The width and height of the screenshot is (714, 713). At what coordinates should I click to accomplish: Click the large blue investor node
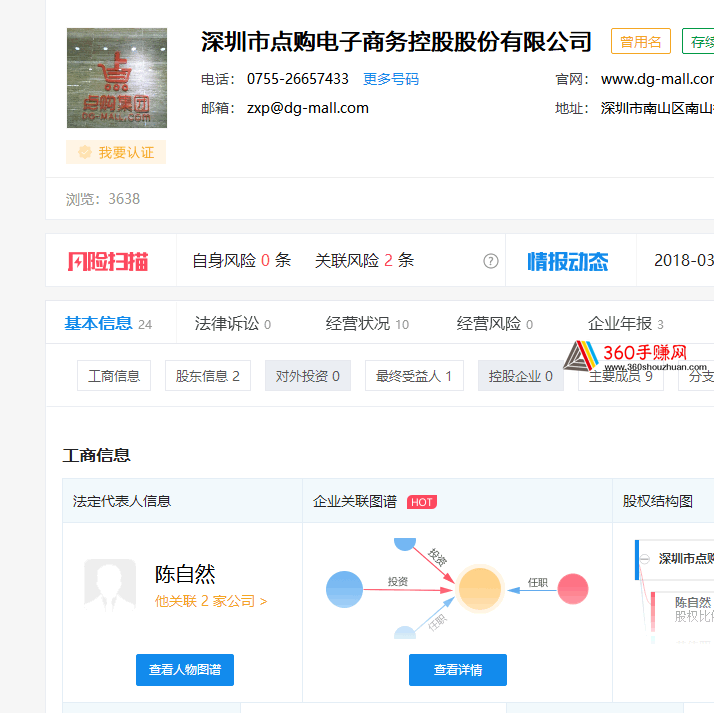(x=344, y=589)
